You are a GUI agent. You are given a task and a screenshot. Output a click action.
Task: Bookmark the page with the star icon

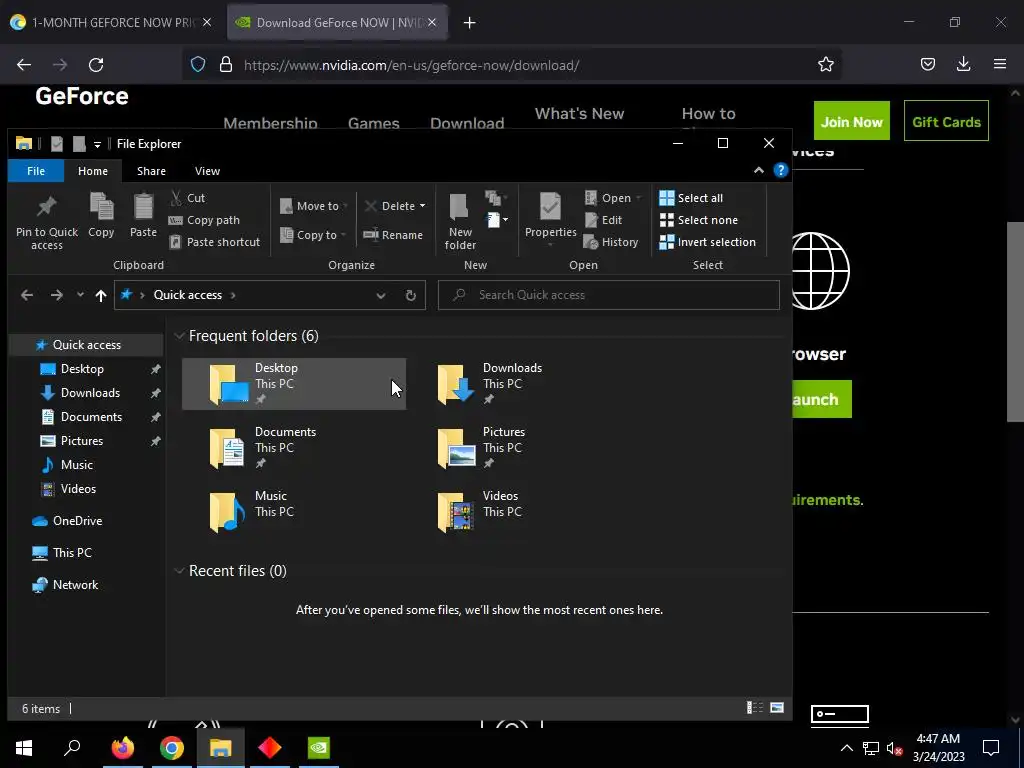click(x=825, y=65)
